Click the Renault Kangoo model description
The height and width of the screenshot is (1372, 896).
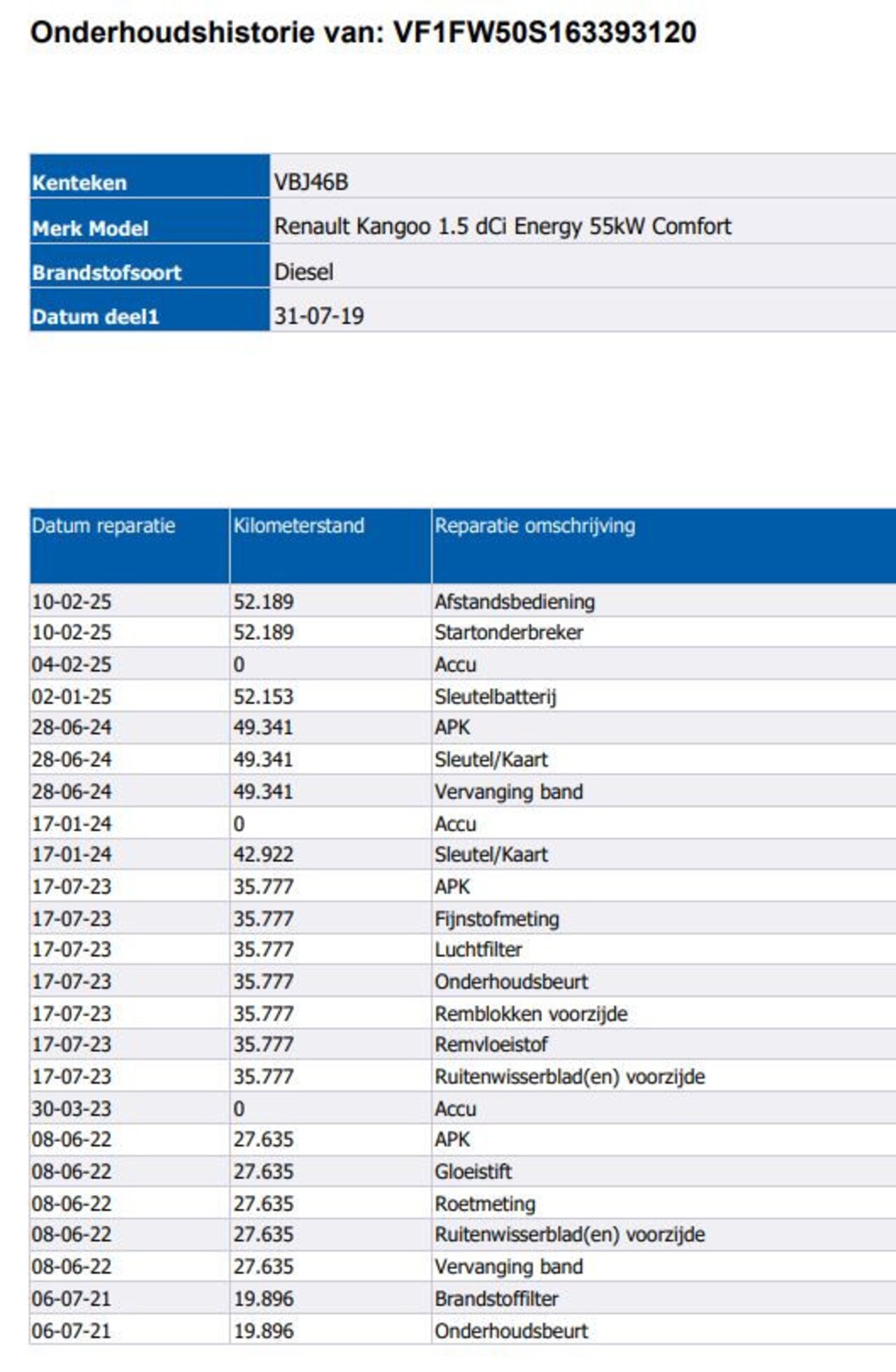click(502, 227)
